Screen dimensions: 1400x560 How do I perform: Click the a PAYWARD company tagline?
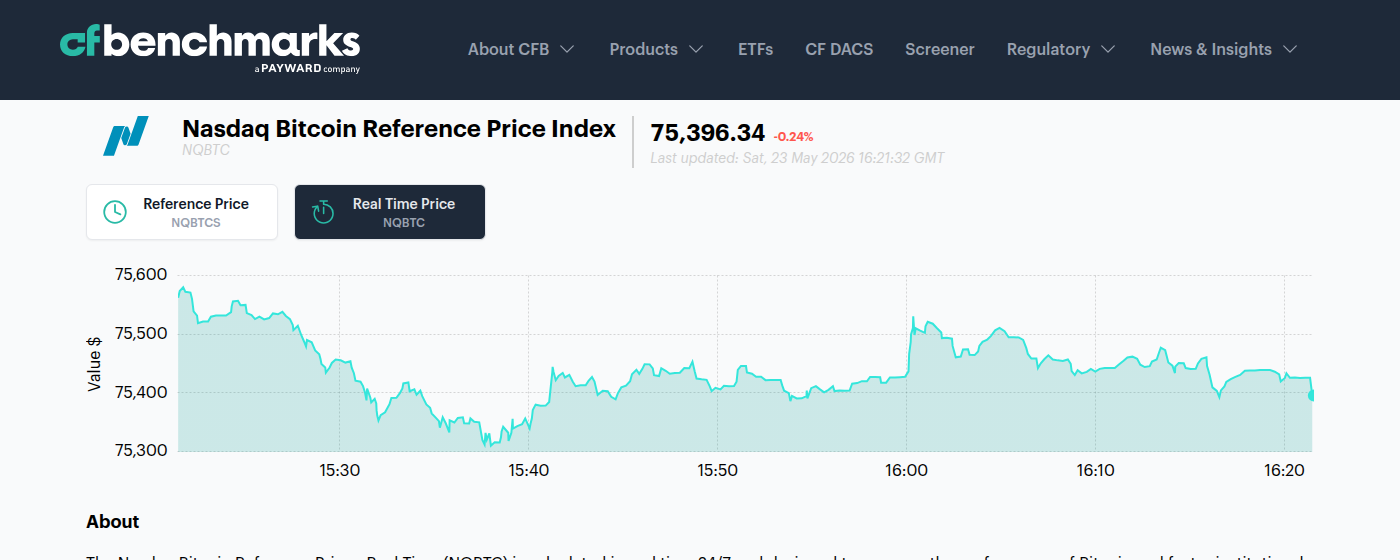pyautogui.click(x=307, y=69)
